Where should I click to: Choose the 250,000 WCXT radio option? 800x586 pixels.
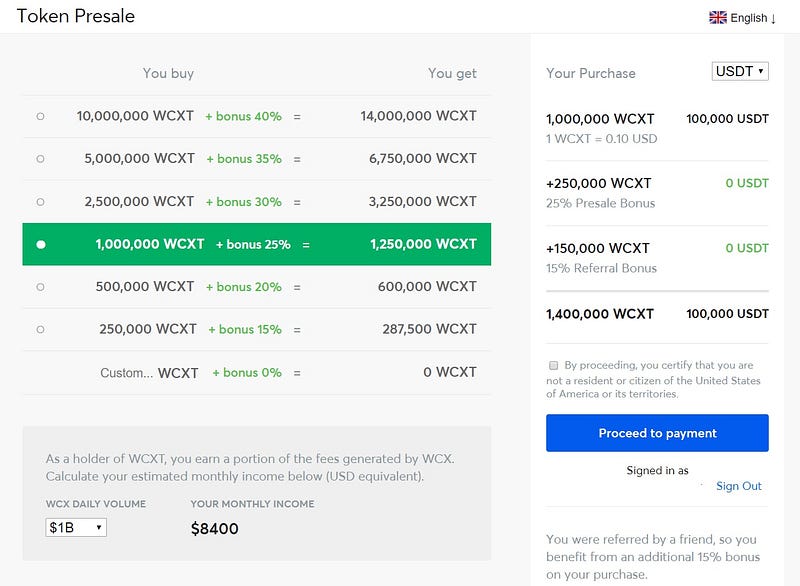(40, 329)
